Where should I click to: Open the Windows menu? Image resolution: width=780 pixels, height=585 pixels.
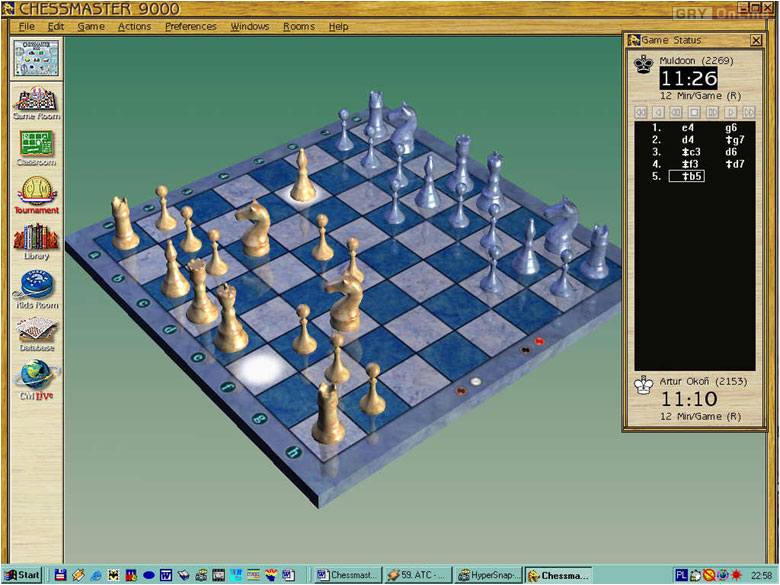coord(250,26)
